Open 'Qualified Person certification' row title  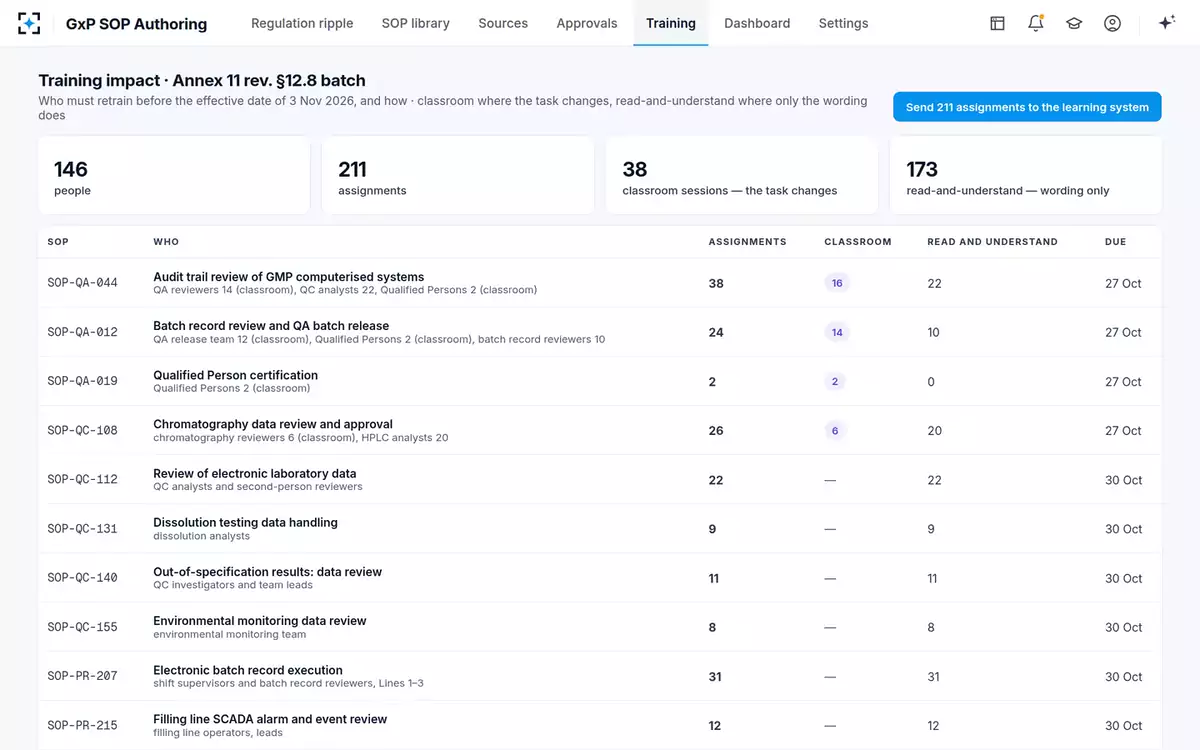(235, 375)
